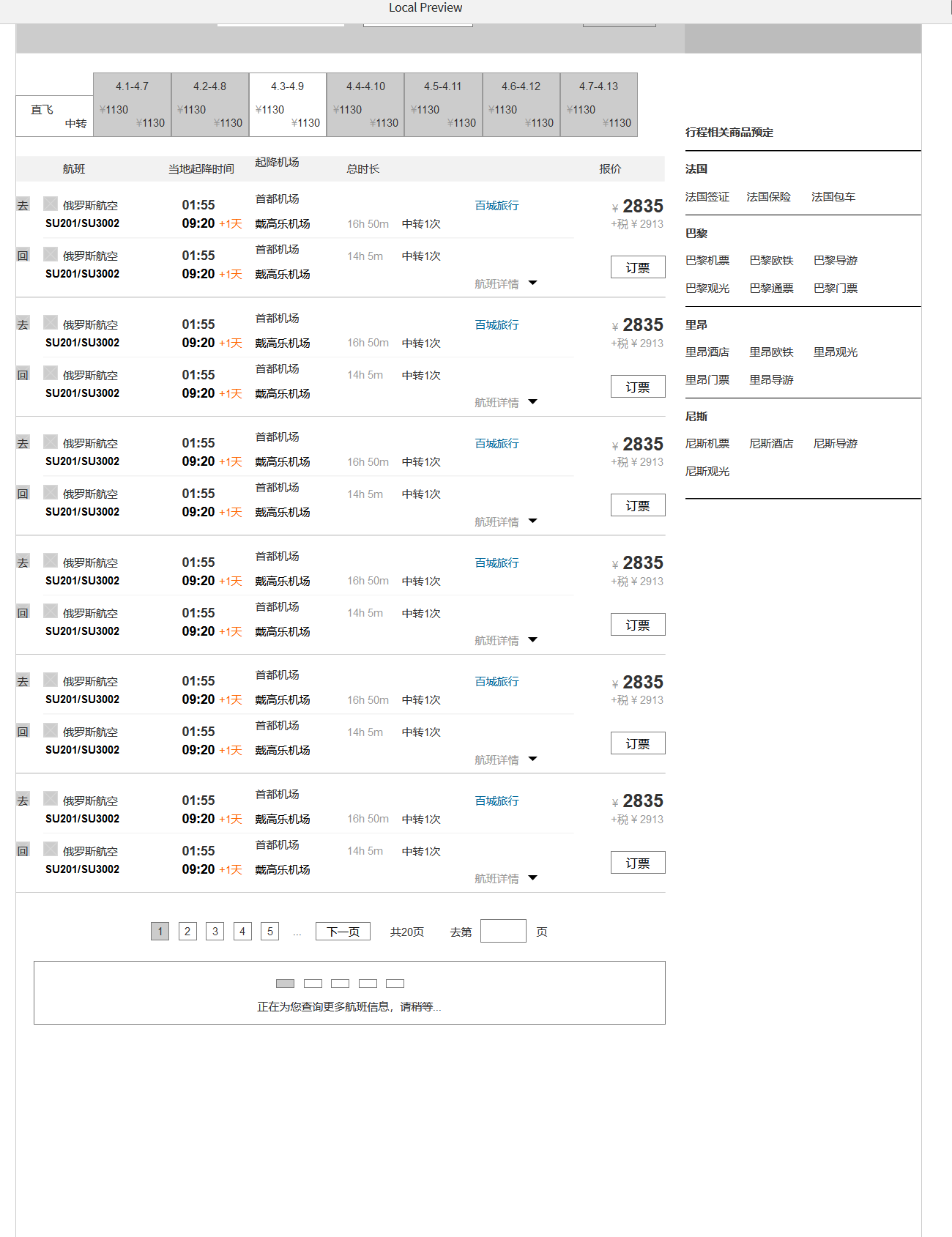Screen dimensions: 952x1237
Task: Open the 巴黎通票 link
Action: click(772, 289)
